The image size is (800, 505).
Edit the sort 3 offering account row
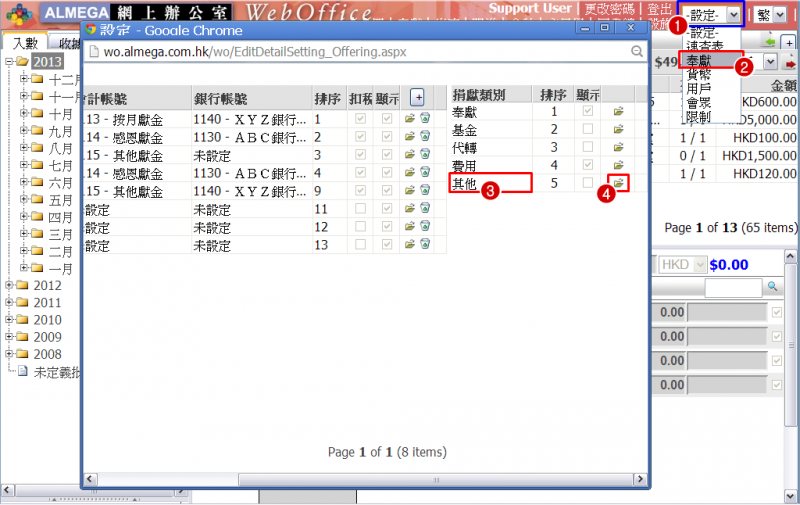coord(410,155)
